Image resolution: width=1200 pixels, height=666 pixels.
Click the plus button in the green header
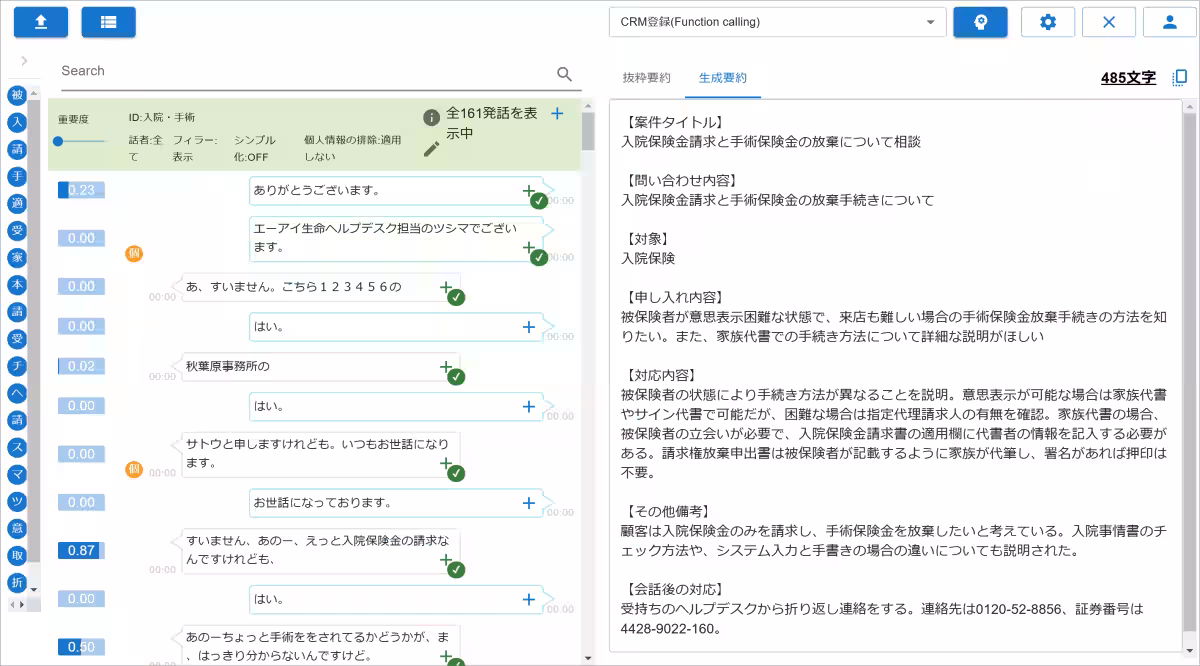557,113
